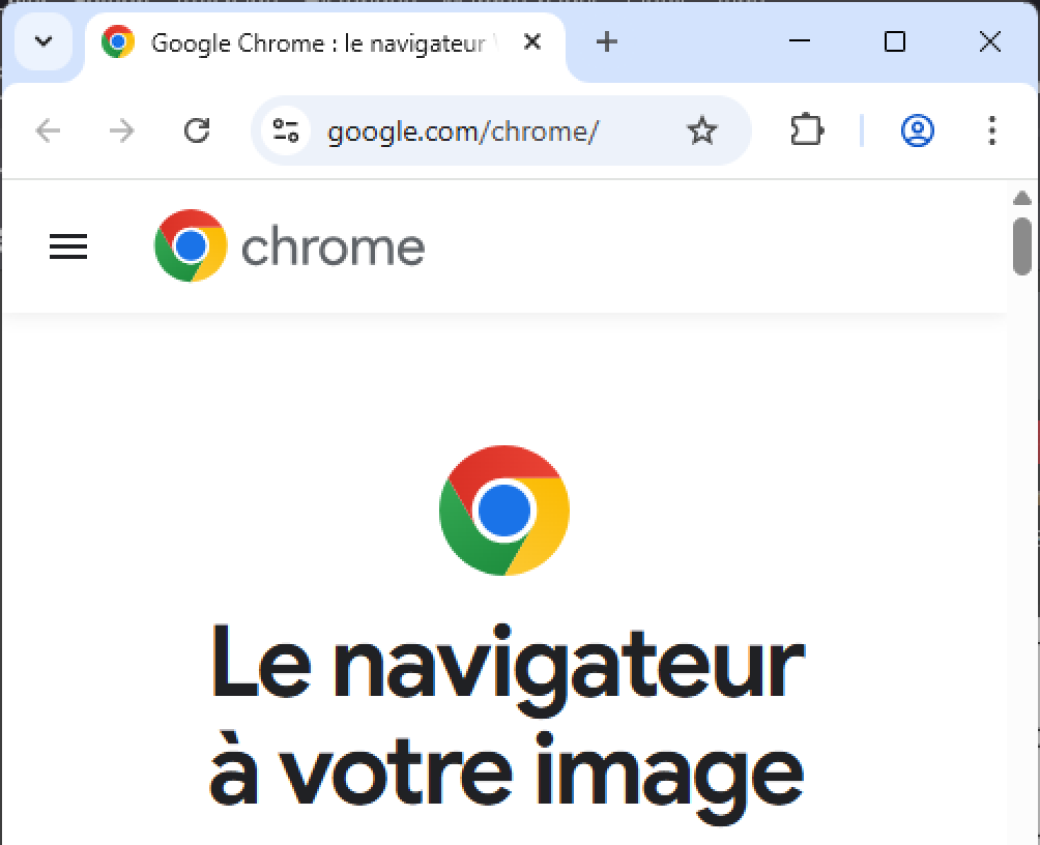The width and height of the screenshot is (1040, 845).
Task: Close the Google Chrome tab
Action: (x=532, y=42)
